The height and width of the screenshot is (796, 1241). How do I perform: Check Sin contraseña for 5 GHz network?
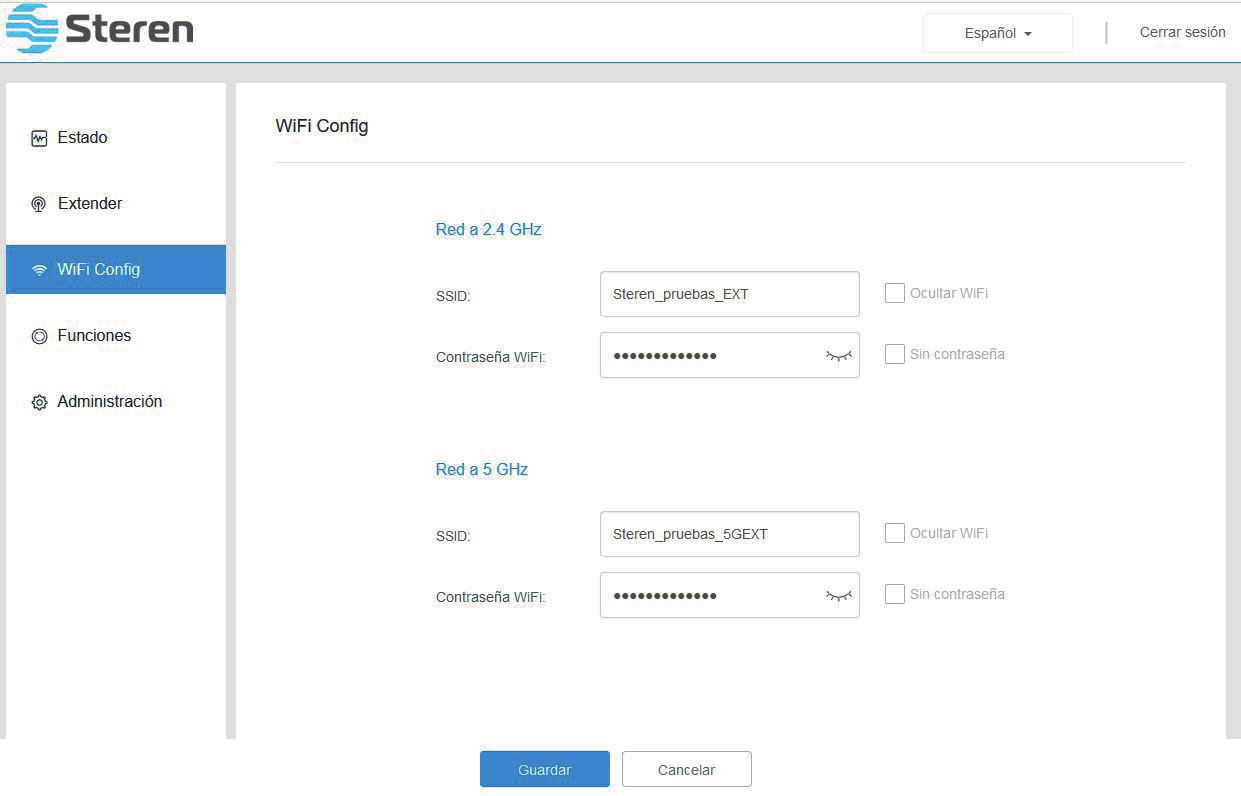pos(894,594)
